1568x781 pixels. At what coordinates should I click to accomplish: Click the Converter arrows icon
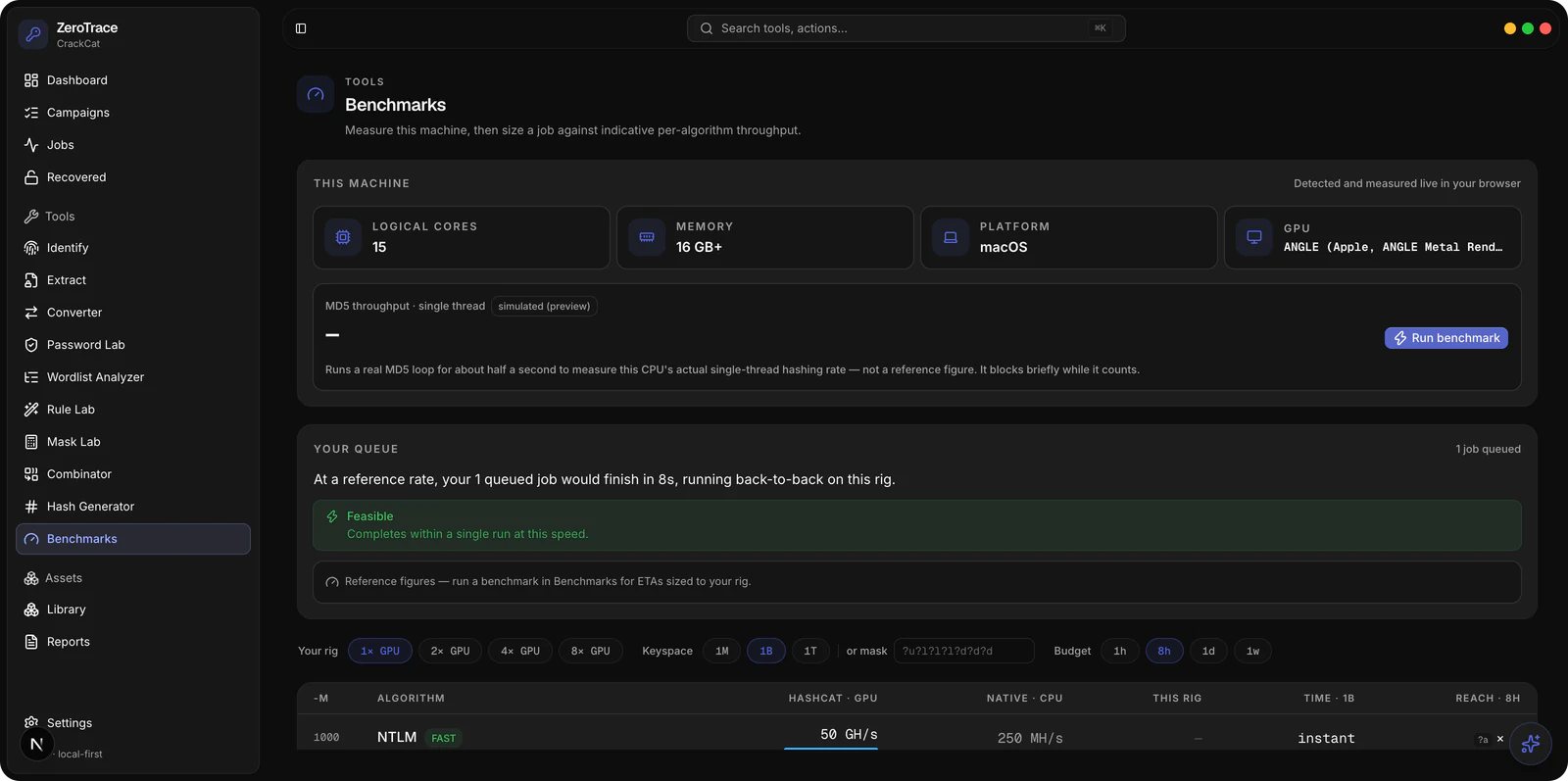point(31,313)
